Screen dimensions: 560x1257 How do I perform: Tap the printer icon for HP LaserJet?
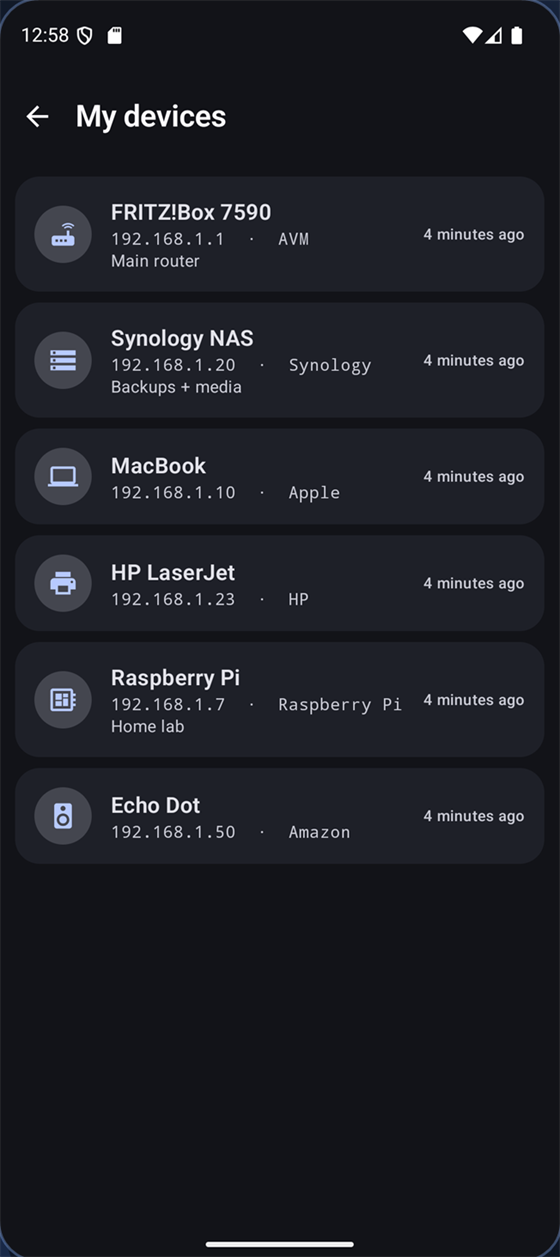click(63, 583)
